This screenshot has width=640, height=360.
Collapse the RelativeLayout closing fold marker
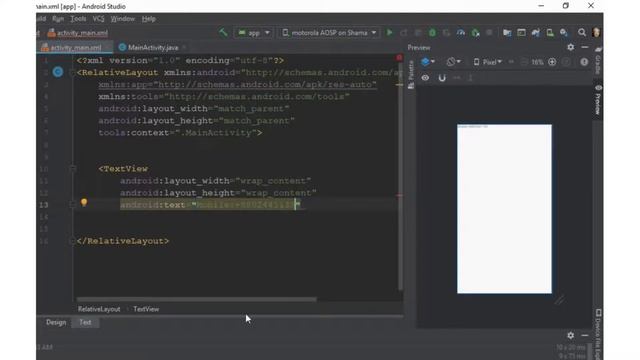pos(73,241)
